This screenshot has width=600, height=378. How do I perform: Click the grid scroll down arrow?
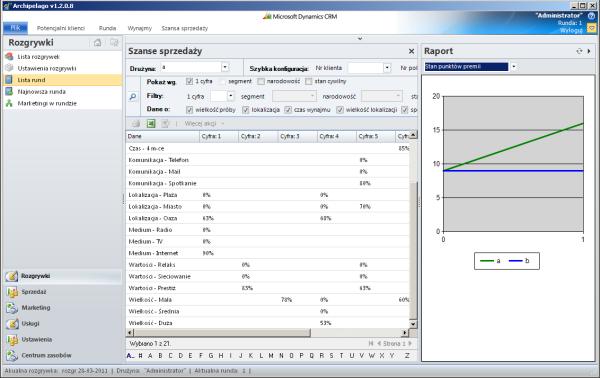click(x=413, y=324)
